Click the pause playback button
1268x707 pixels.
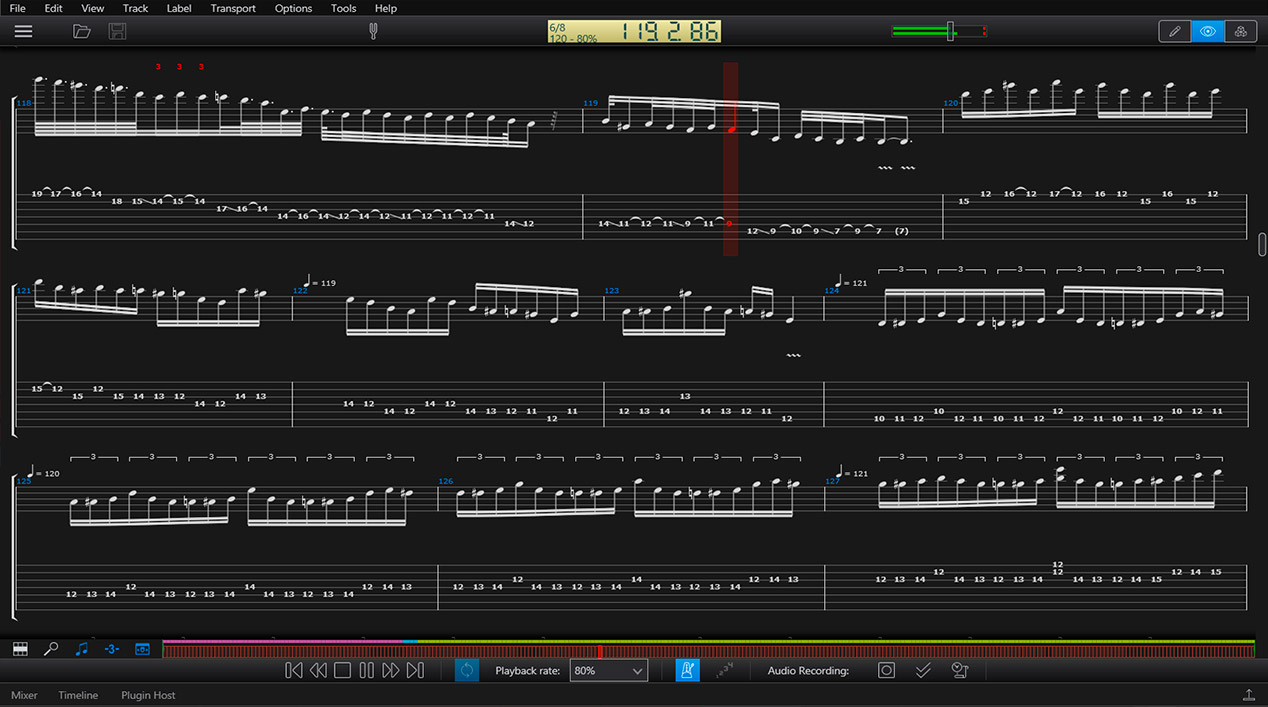pos(366,671)
